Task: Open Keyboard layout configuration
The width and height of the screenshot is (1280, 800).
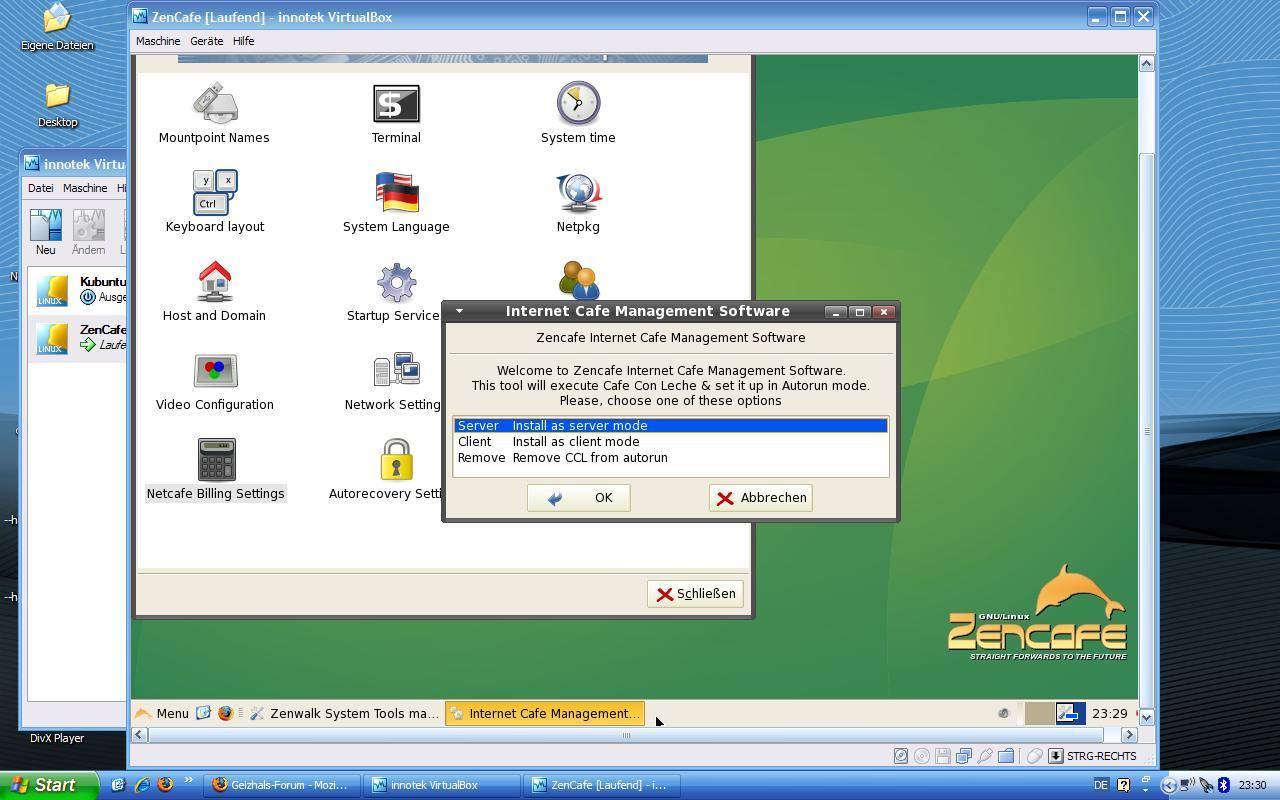Action: 215,202
